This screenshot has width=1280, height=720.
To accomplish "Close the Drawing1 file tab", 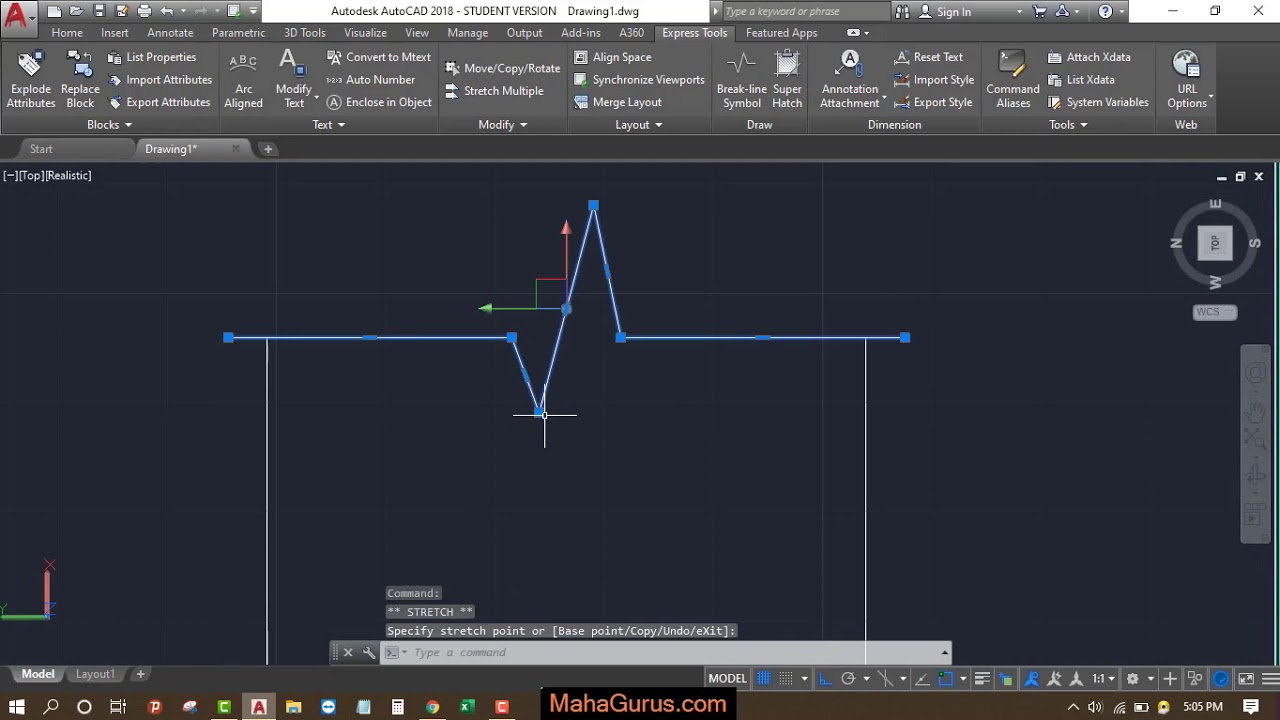I will pos(236,149).
